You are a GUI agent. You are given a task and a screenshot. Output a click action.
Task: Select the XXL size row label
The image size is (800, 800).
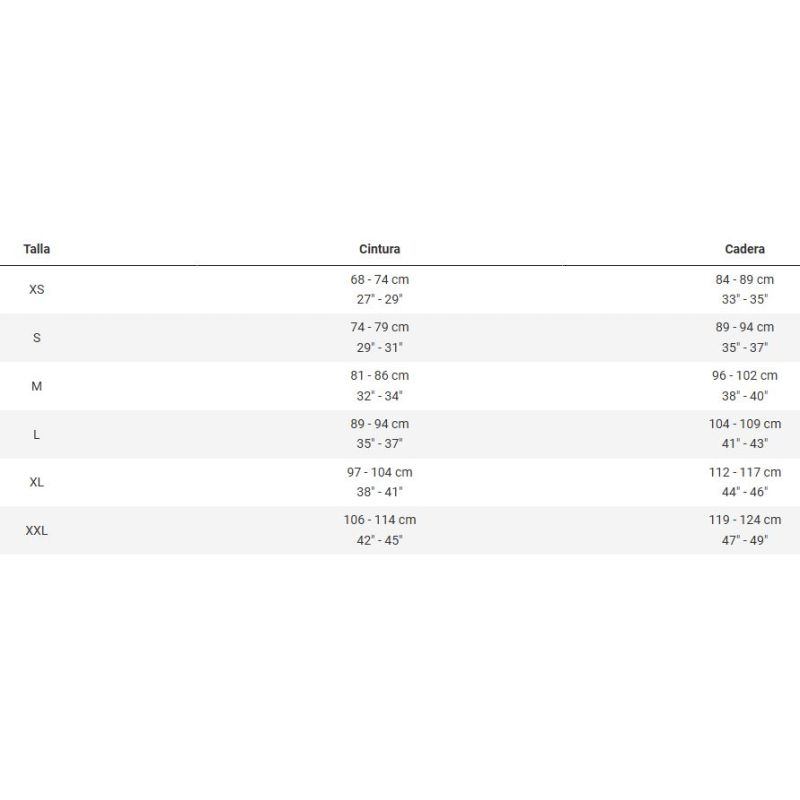(37, 531)
